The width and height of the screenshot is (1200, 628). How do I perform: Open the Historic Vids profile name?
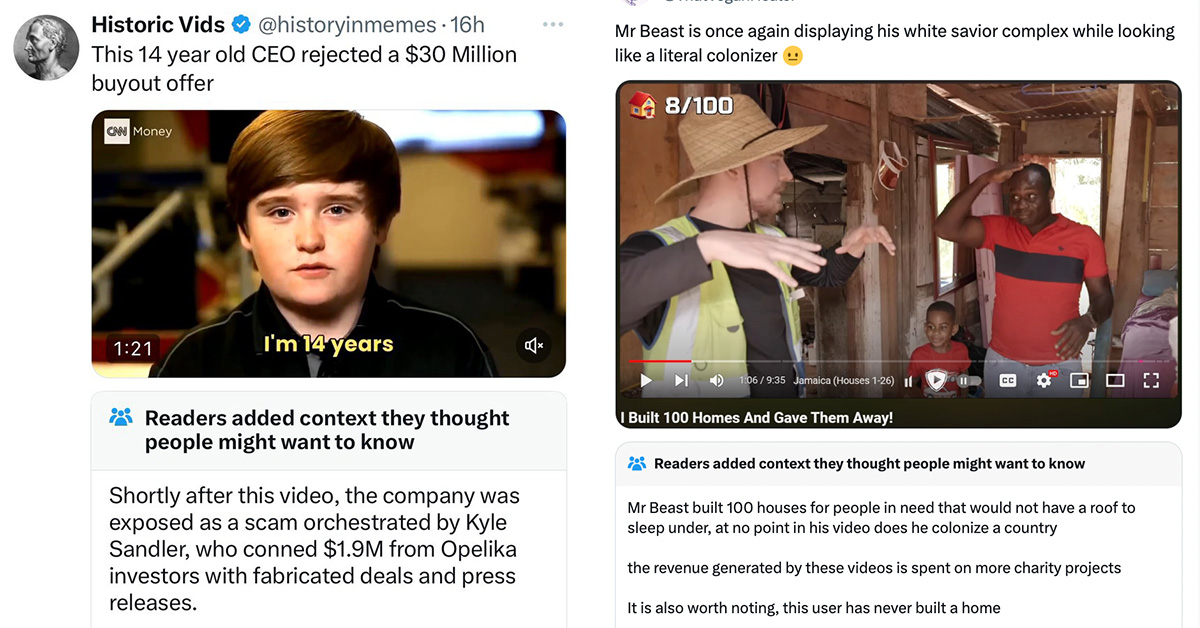(158, 24)
